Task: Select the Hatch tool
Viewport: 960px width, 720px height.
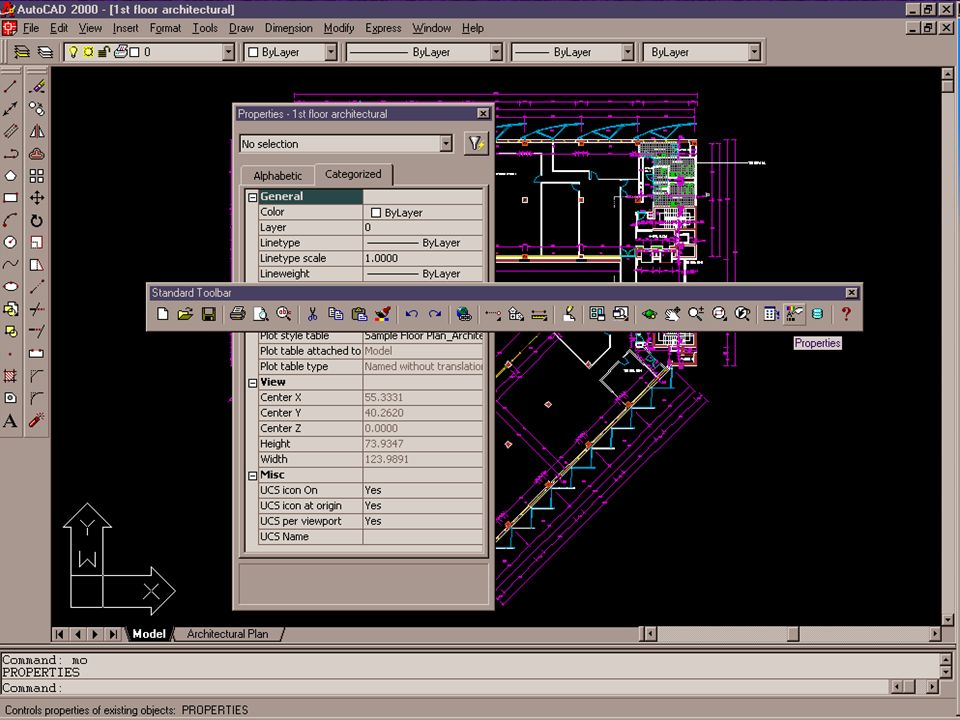Action: click(x=10, y=375)
